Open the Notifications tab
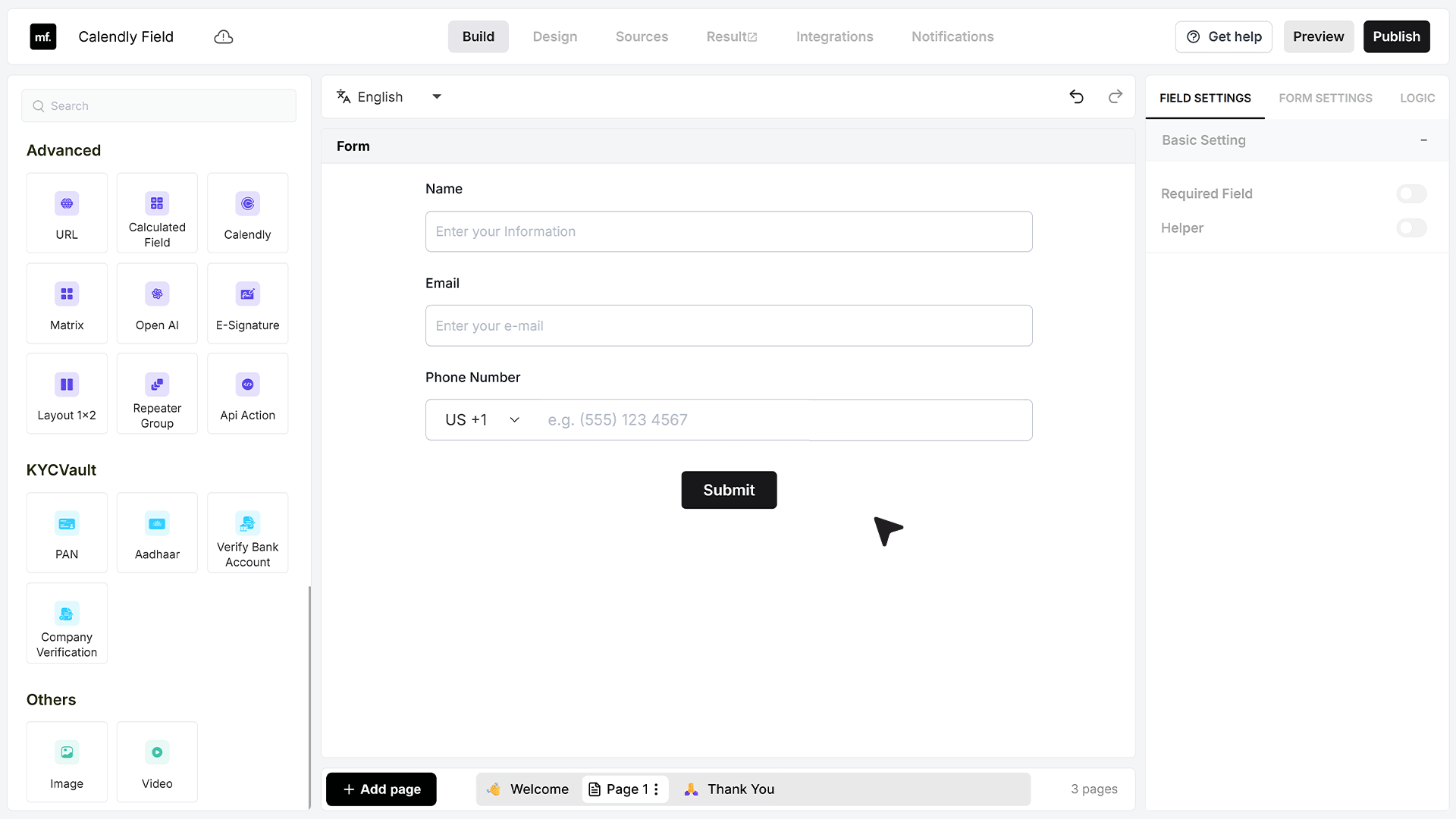Image resolution: width=1456 pixels, height=819 pixels. coord(952,36)
